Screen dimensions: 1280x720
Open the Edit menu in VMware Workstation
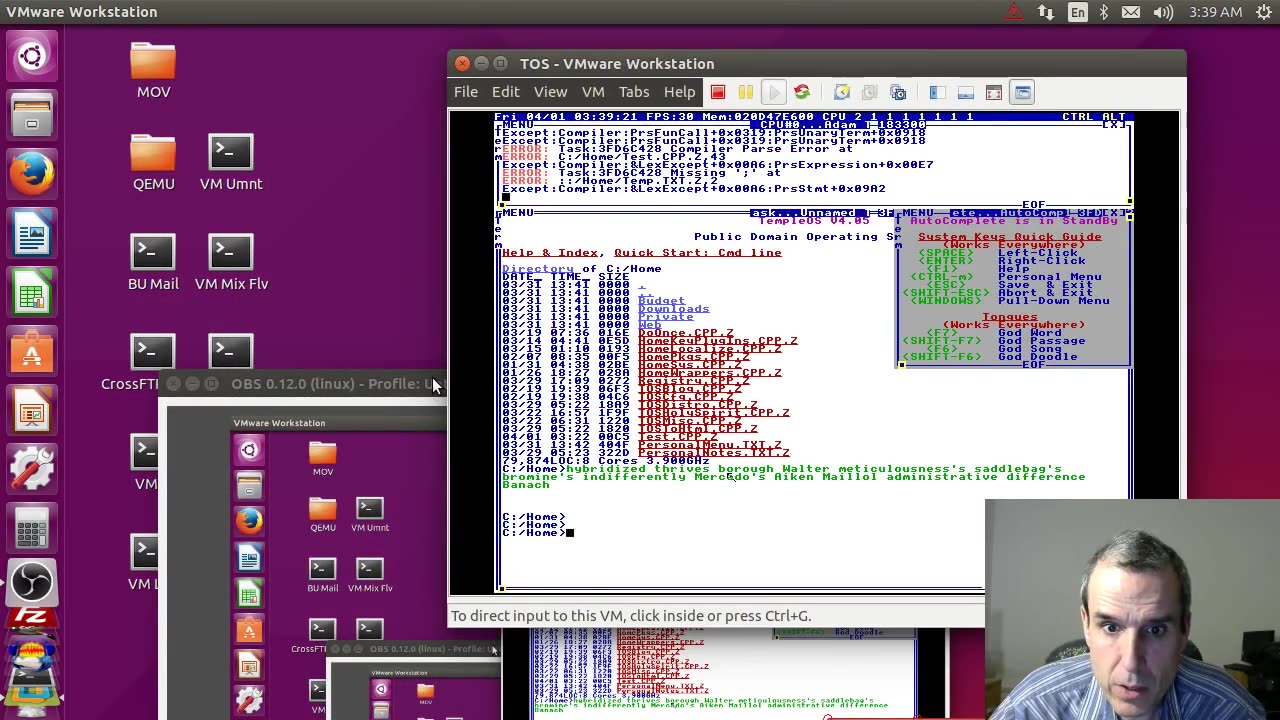[x=506, y=92]
